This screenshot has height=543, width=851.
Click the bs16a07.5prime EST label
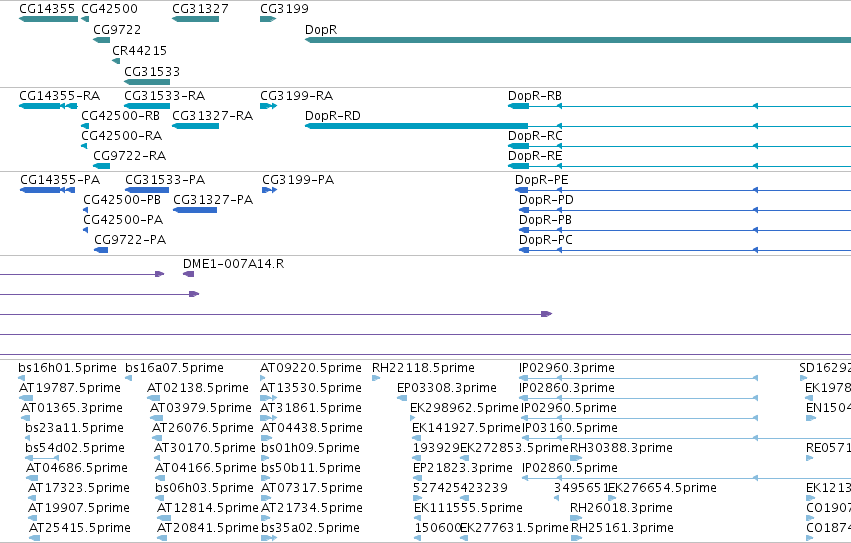click(174, 368)
